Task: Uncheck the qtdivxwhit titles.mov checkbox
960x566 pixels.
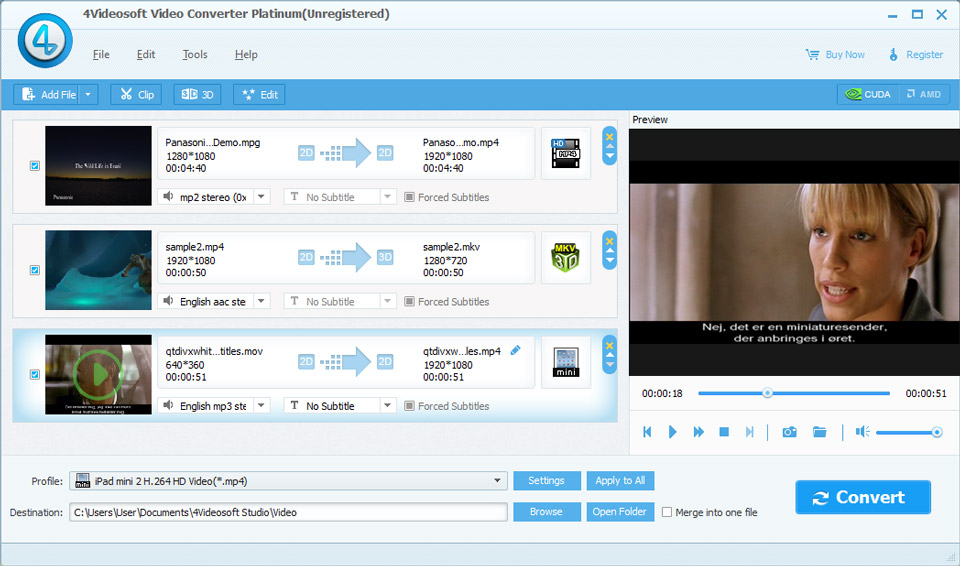Action: pos(35,374)
